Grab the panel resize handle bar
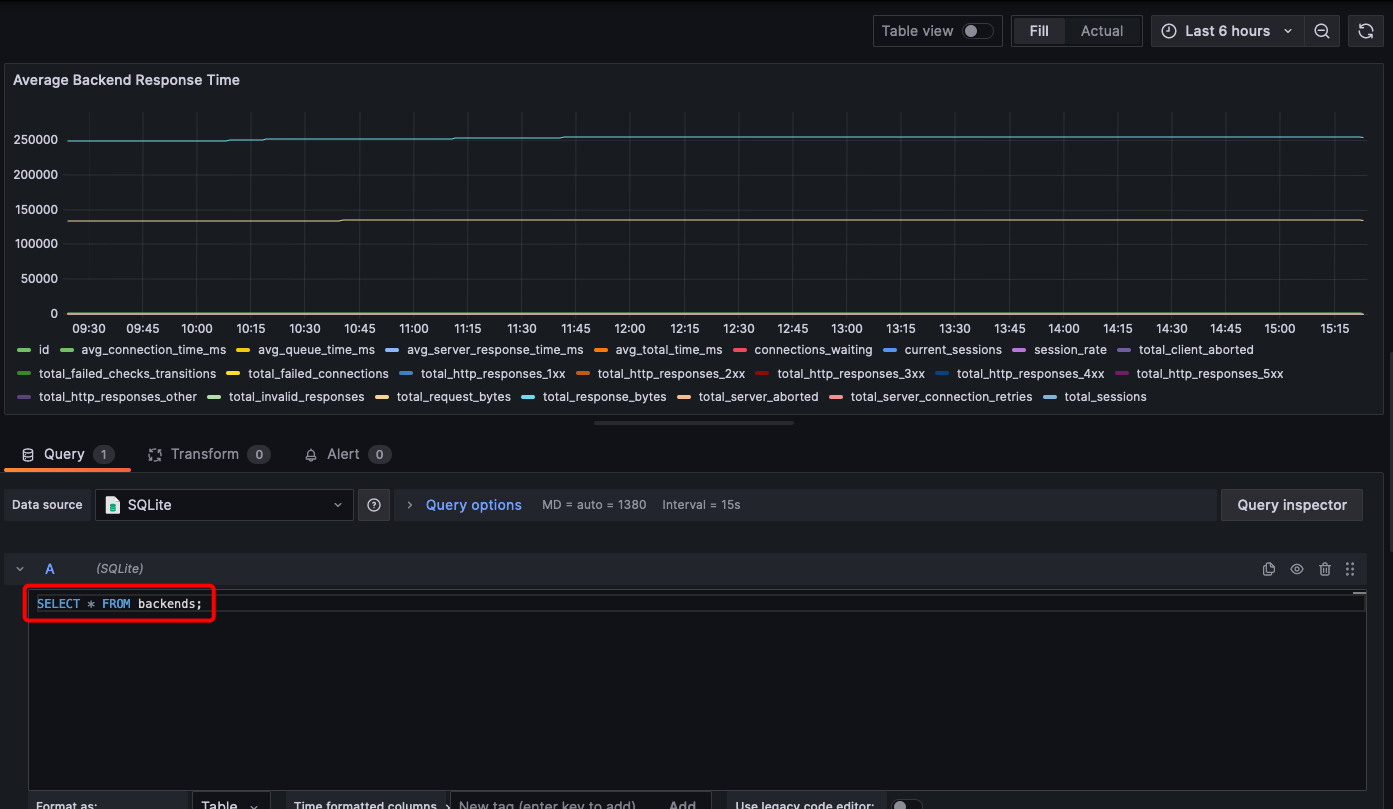Screen dimensions: 1393x809 694,423
